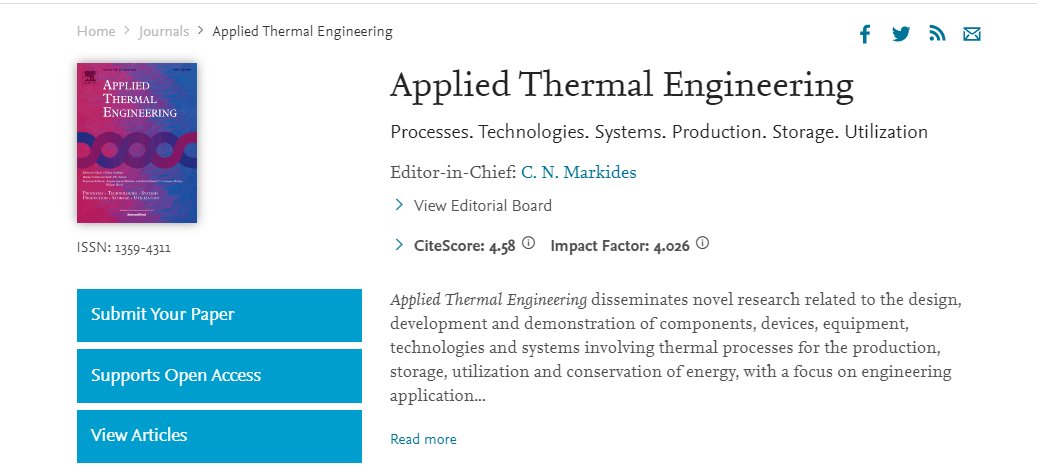Screen dimensions: 1037x465
Task: Click the CiteScore info icon
Action: [529, 243]
